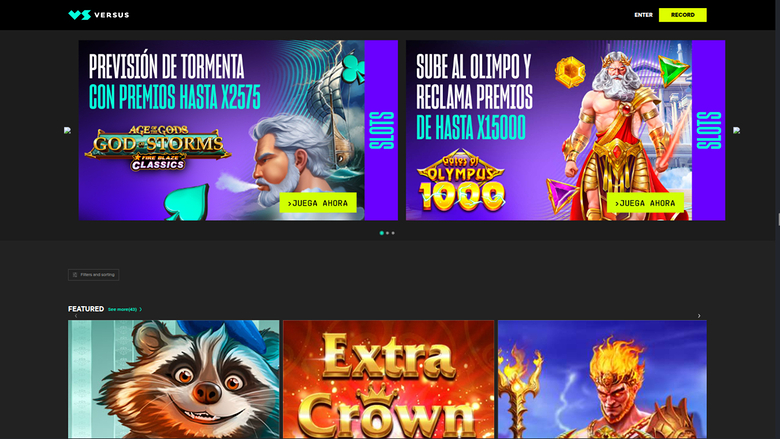
Task: Click the Versus logo in header
Action: pos(98,15)
